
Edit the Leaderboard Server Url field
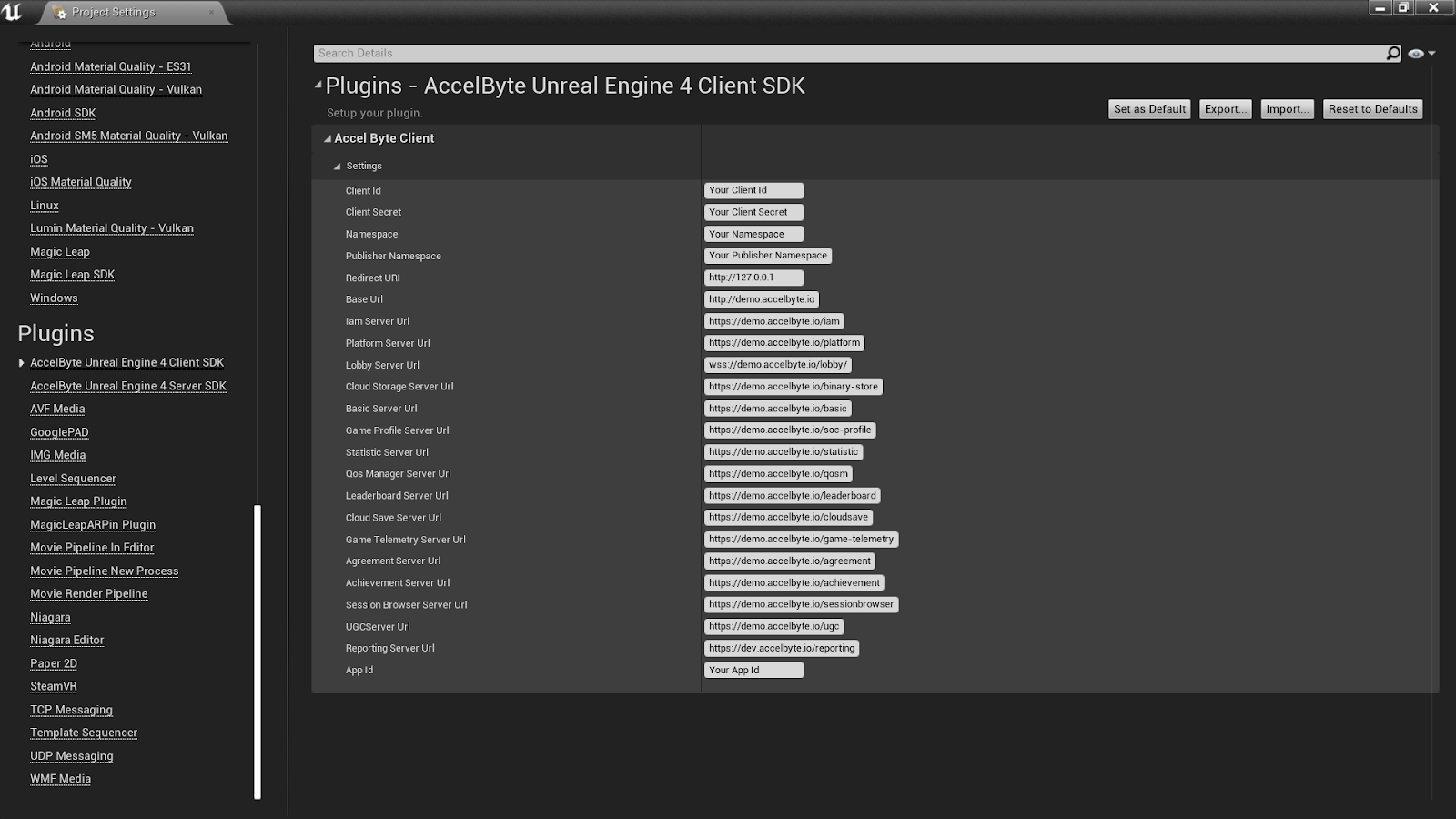click(x=793, y=496)
